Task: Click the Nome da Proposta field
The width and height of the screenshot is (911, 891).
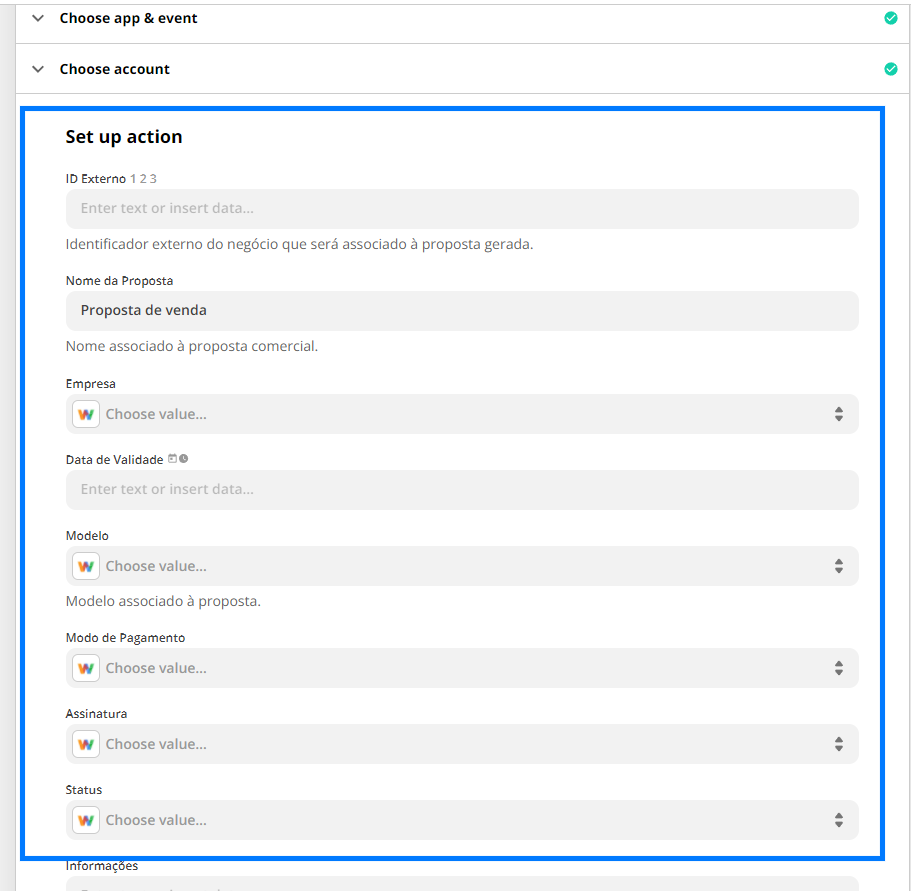Action: click(x=462, y=311)
